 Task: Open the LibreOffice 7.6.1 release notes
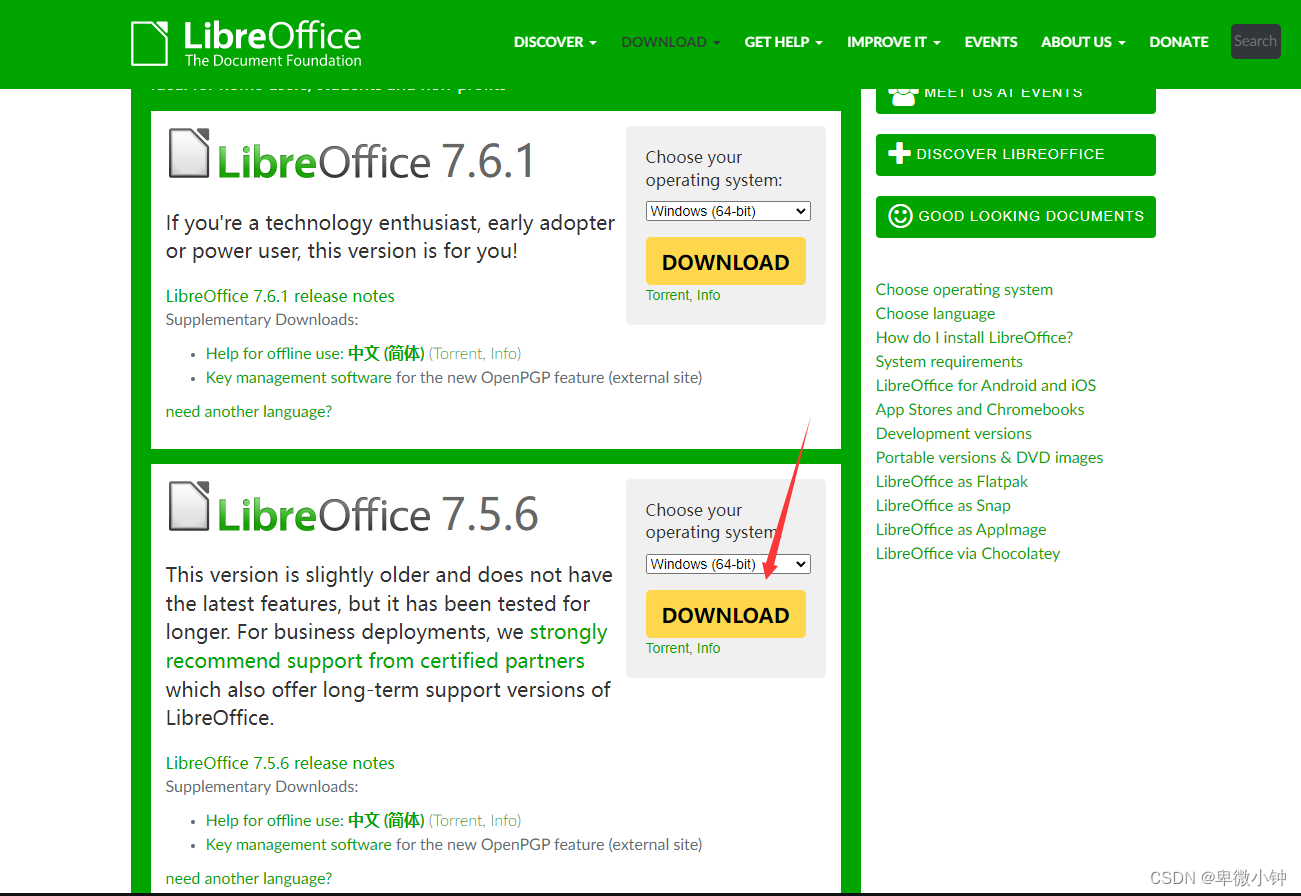[x=280, y=296]
